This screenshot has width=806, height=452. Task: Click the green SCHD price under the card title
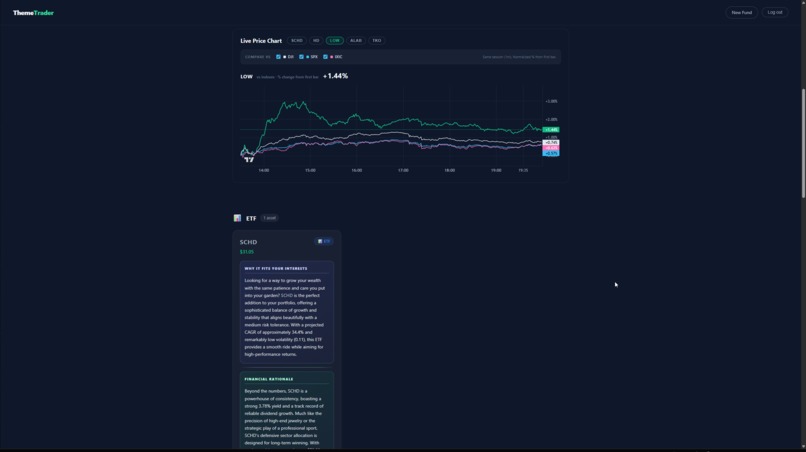tap(247, 251)
